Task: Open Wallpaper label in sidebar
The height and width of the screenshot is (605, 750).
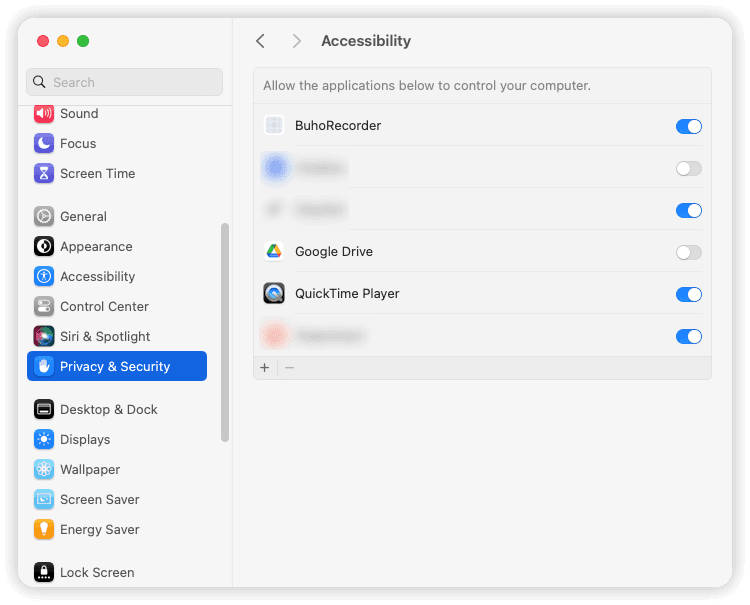Action: click(x=90, y=470)
